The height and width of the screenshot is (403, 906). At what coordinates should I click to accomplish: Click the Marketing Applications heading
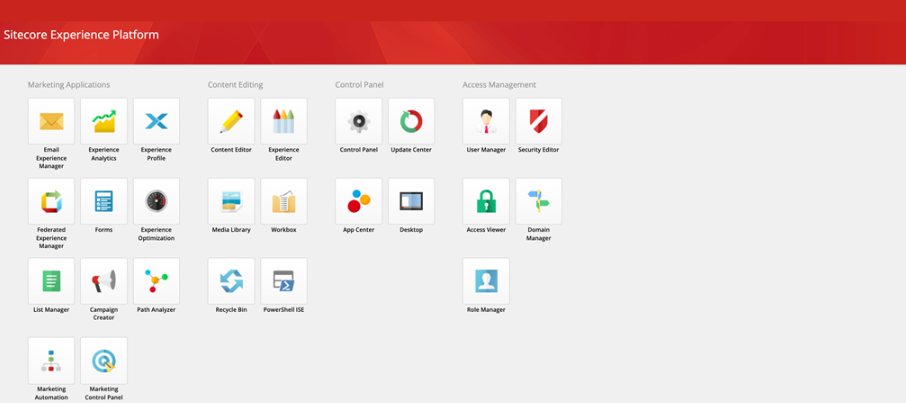click(69, 85)
